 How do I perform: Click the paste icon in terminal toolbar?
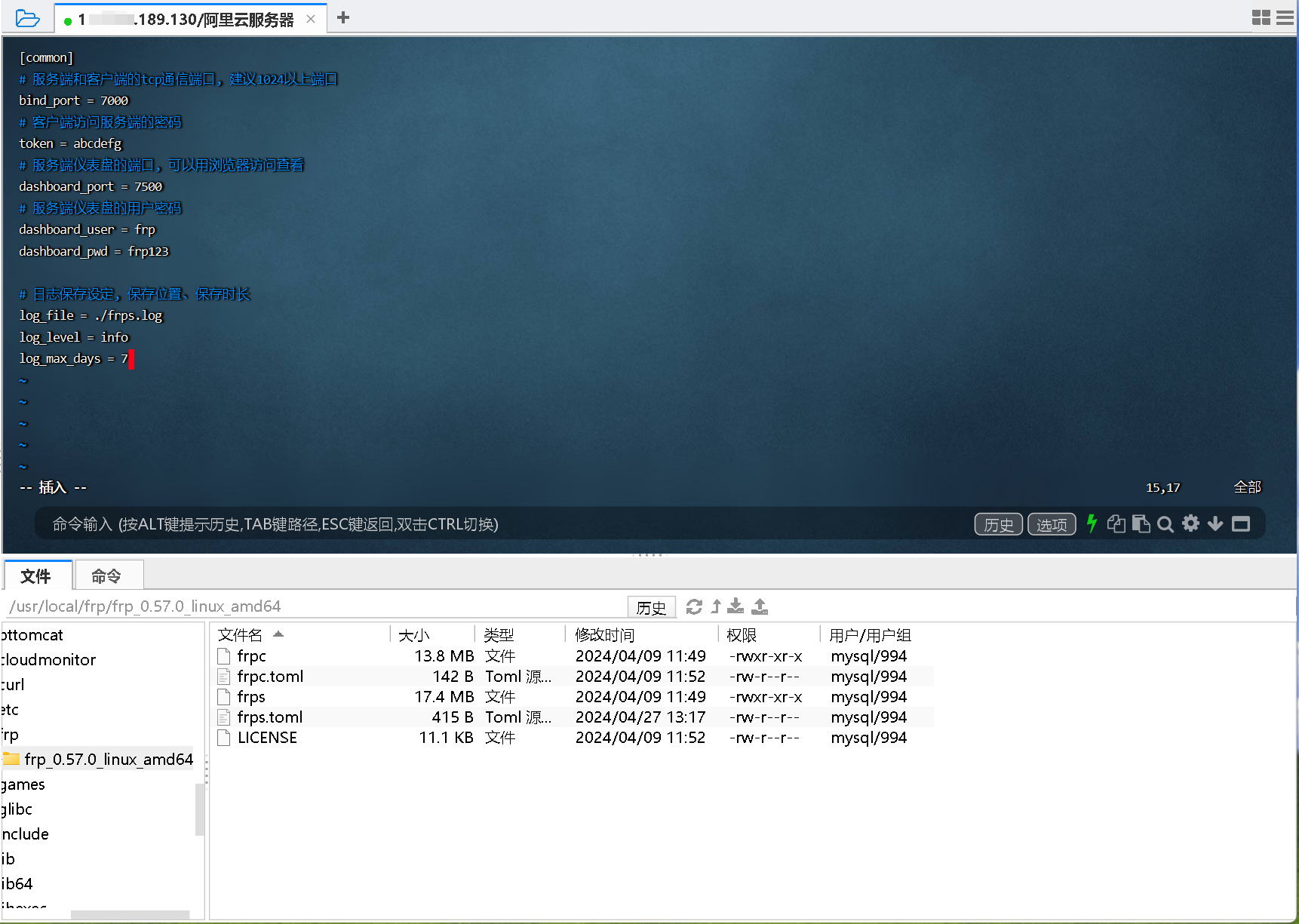click(x=1141, y=523)
